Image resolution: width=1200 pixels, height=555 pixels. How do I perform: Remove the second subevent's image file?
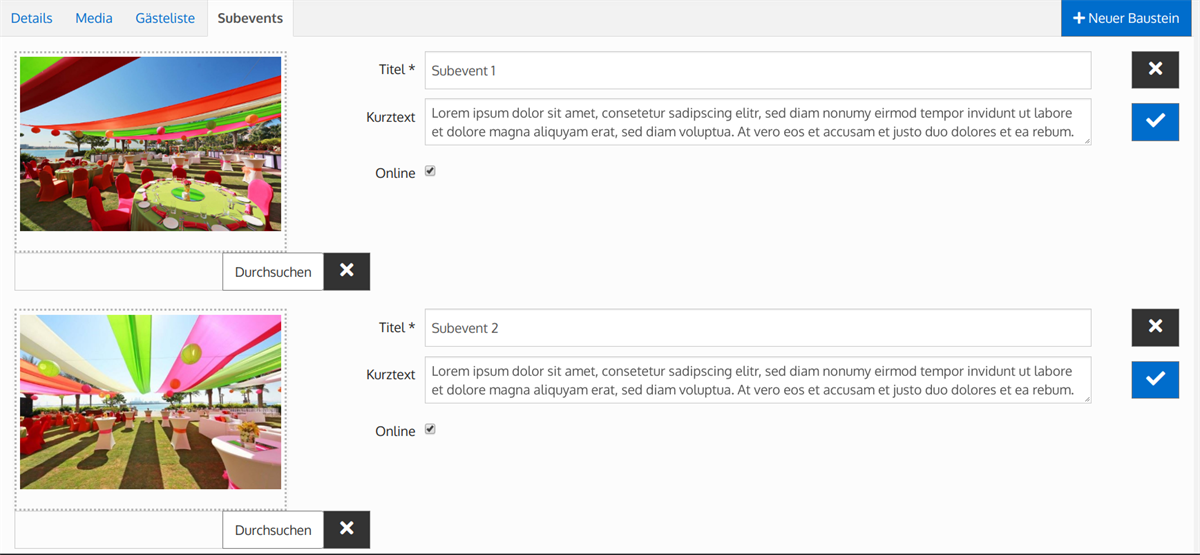pos(346,529)
